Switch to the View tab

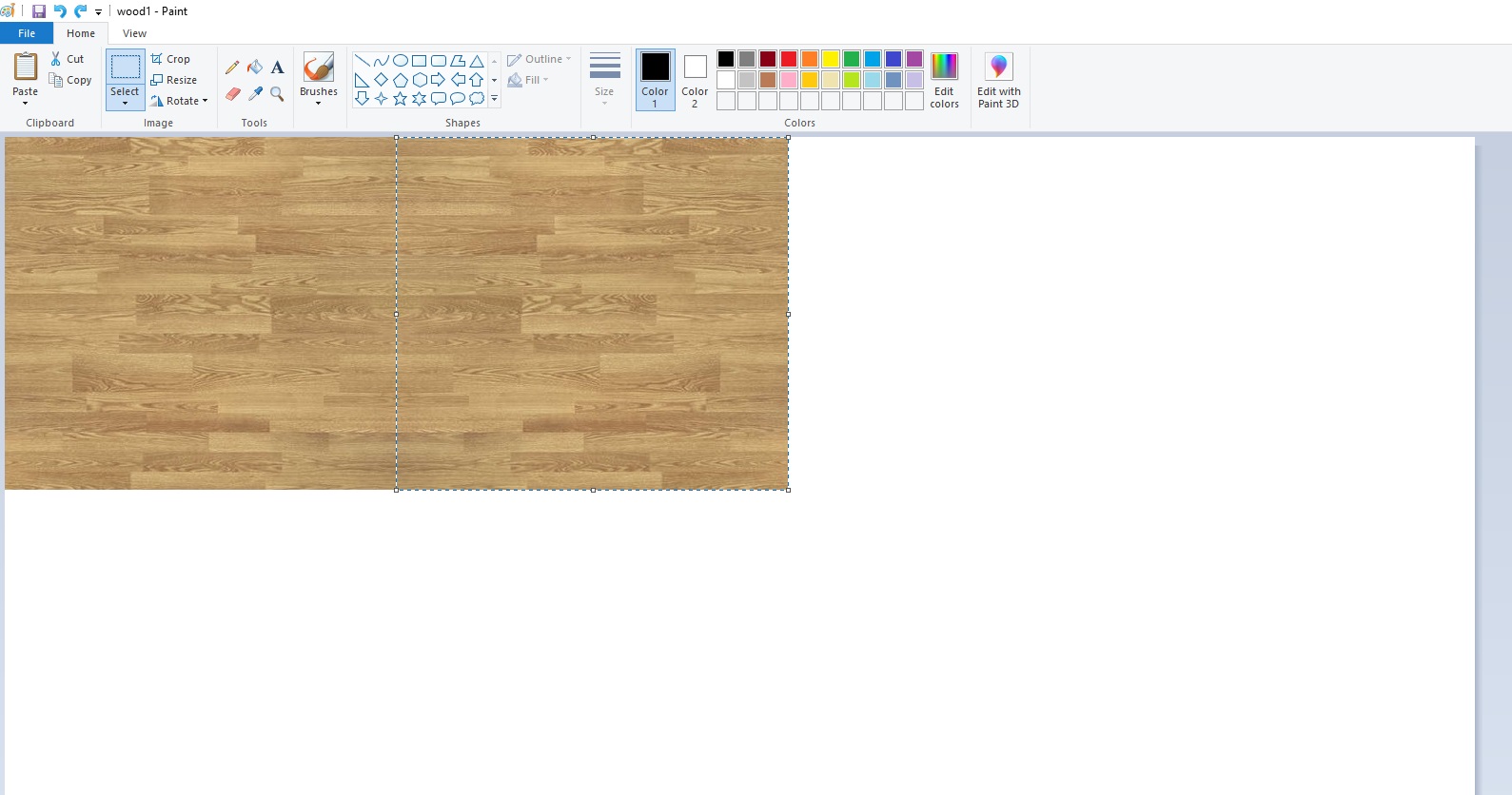coord(135,33)
